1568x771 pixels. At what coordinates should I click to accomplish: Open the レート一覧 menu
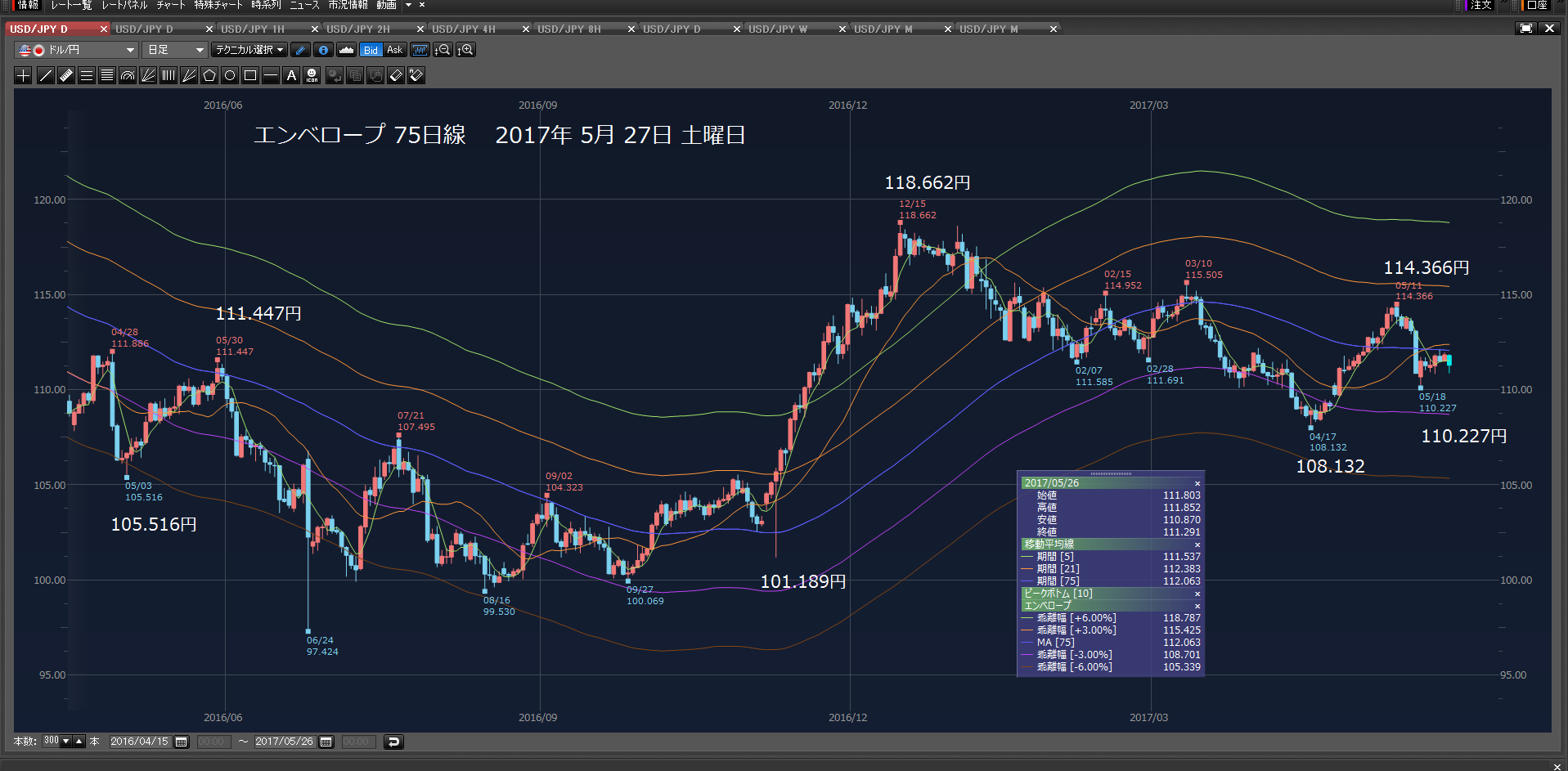pos(71,5)
